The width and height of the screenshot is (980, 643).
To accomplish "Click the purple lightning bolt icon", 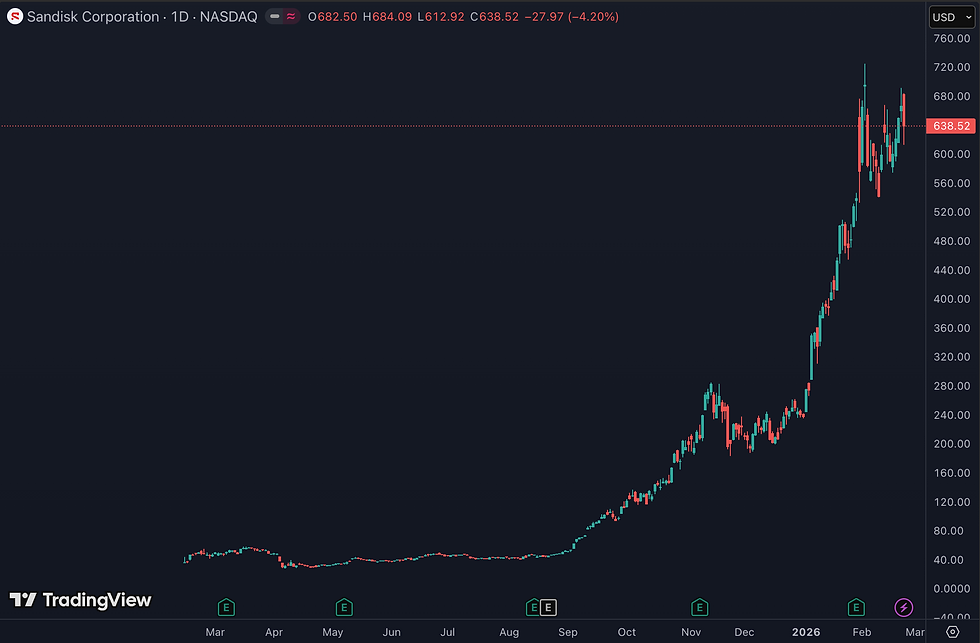I will (x=904, y=607).
